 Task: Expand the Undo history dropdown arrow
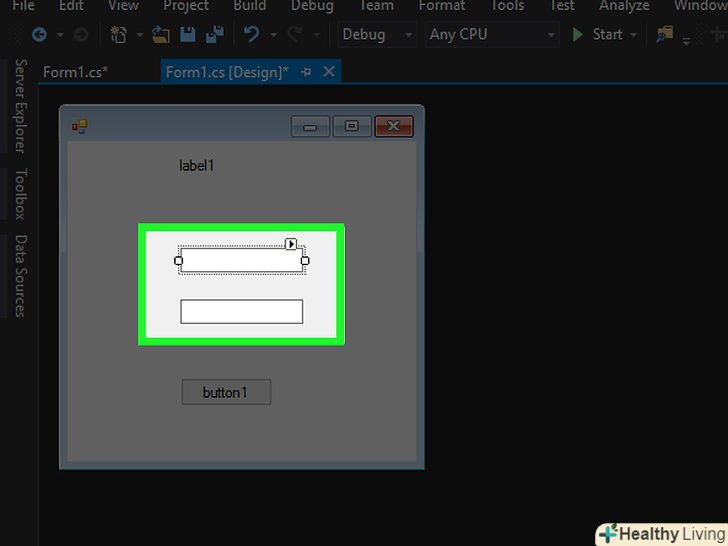(x=273, y=35)
